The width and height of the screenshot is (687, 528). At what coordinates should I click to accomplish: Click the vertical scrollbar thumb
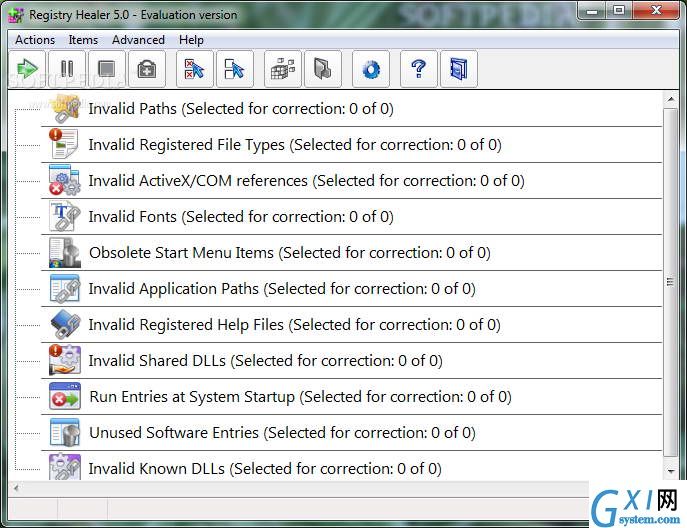[x=671, y=282]
